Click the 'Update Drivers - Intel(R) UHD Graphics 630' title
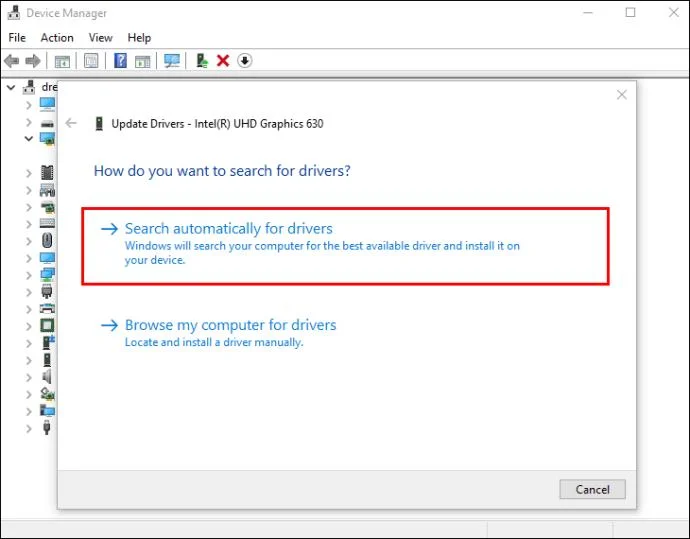The width and height of the screenshot is (690, 539). click(217, 124)
